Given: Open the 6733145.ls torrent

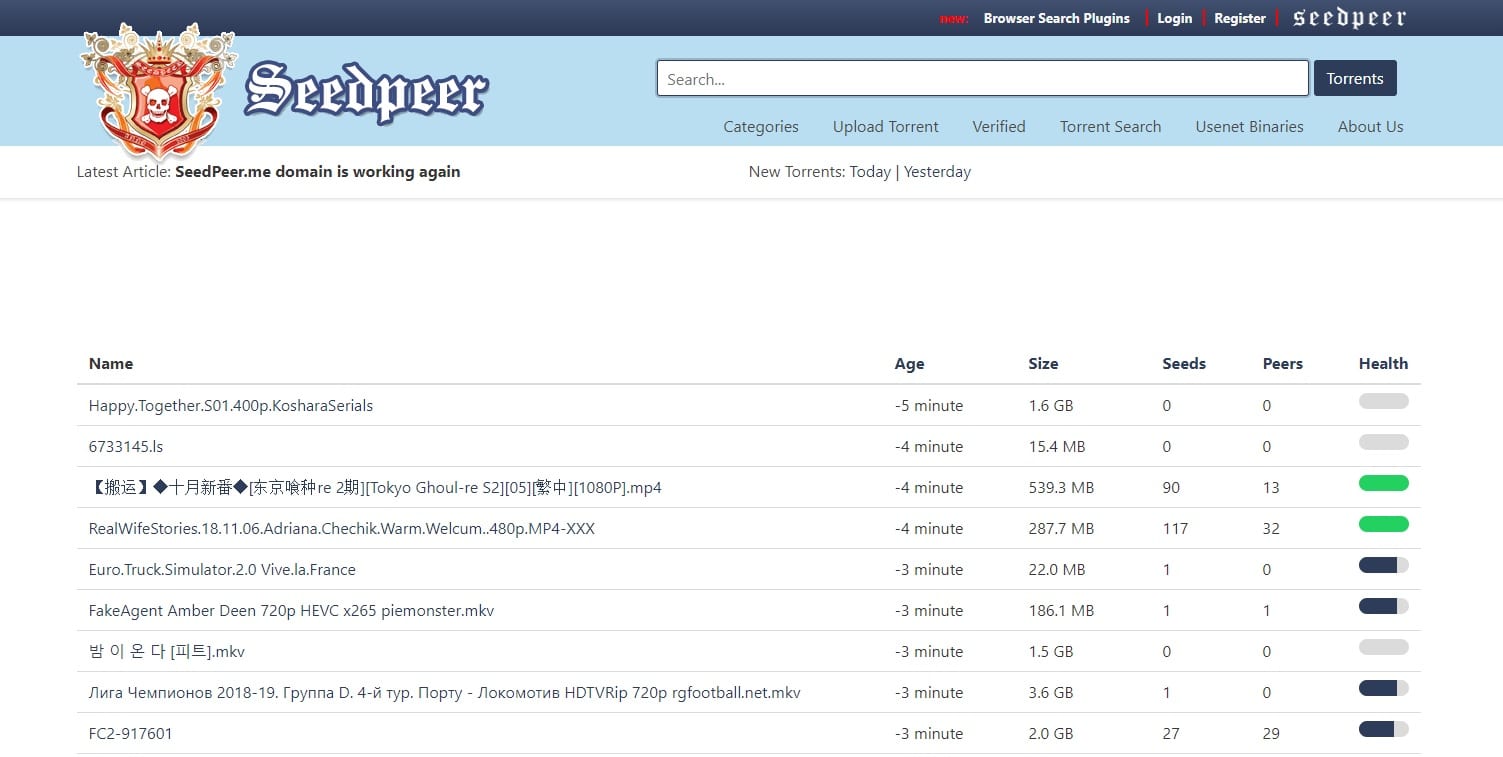Looking at the screenshot, I should click(126, 447).
